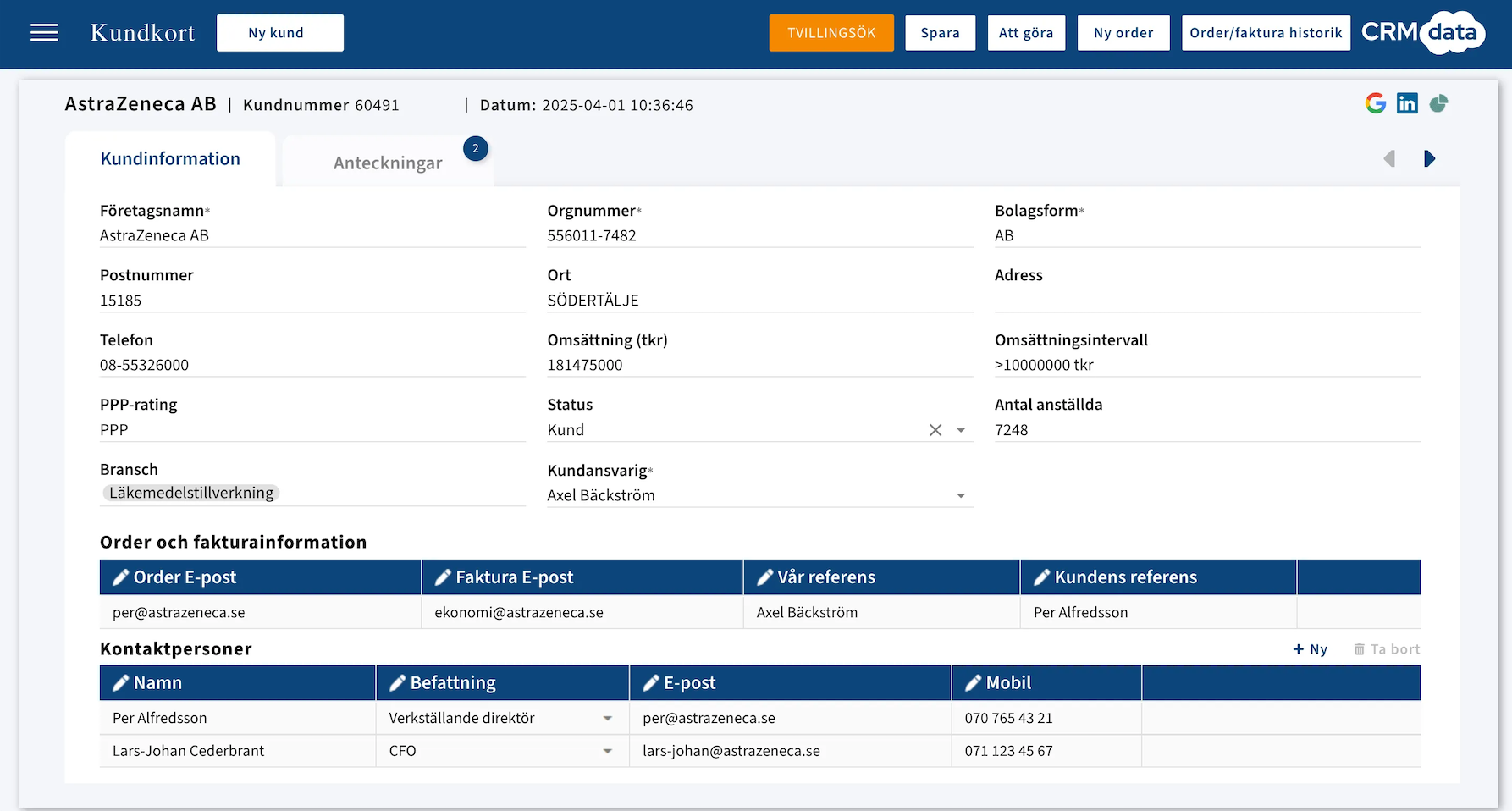Open the Anteckningar count badge
The width and height of the screenshot is (1512, 811).
476,149
